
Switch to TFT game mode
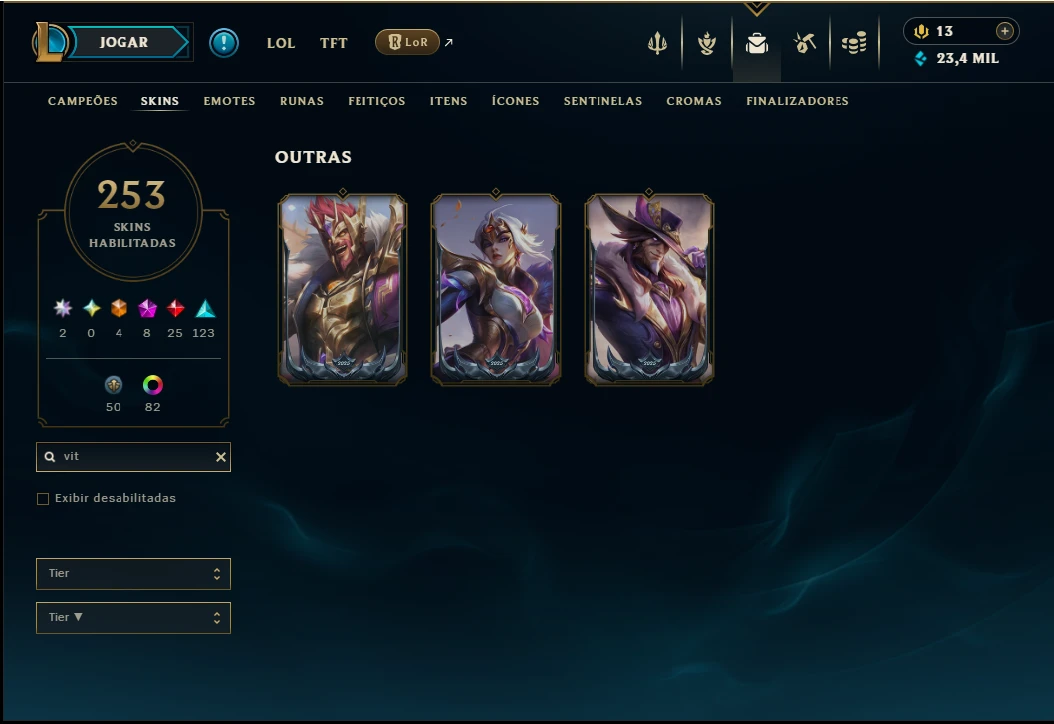(x=333, y=43)
